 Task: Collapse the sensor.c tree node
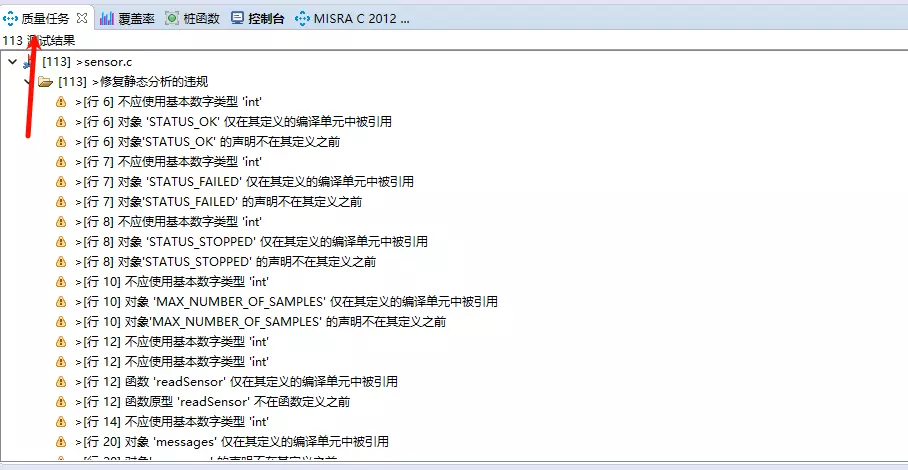[x=12, y=62]
